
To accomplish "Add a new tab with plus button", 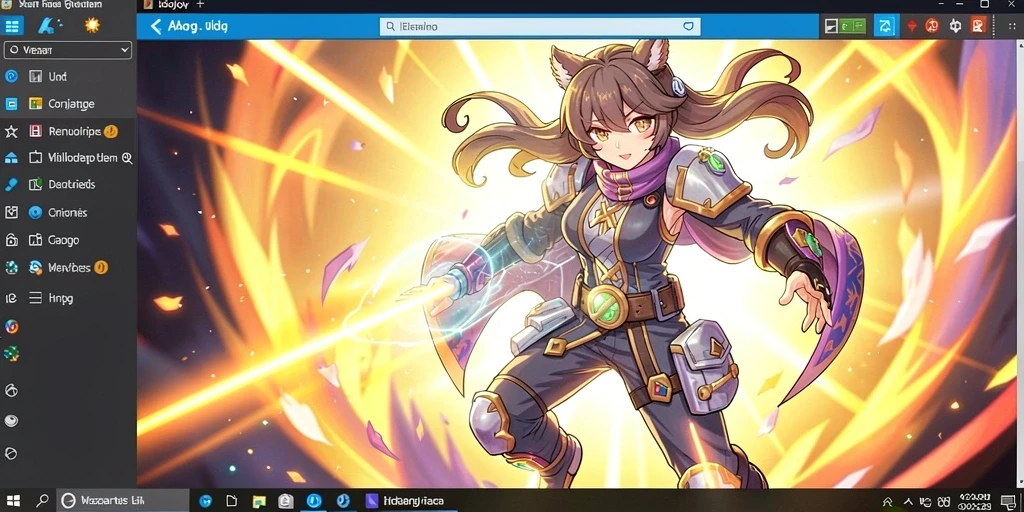I will (200, 4).
